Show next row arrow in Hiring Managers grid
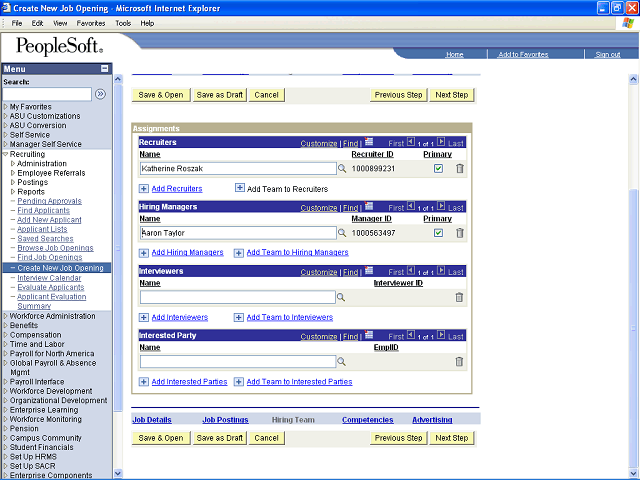This screenshot has width=640, height=480. click(x=441, y=206)
